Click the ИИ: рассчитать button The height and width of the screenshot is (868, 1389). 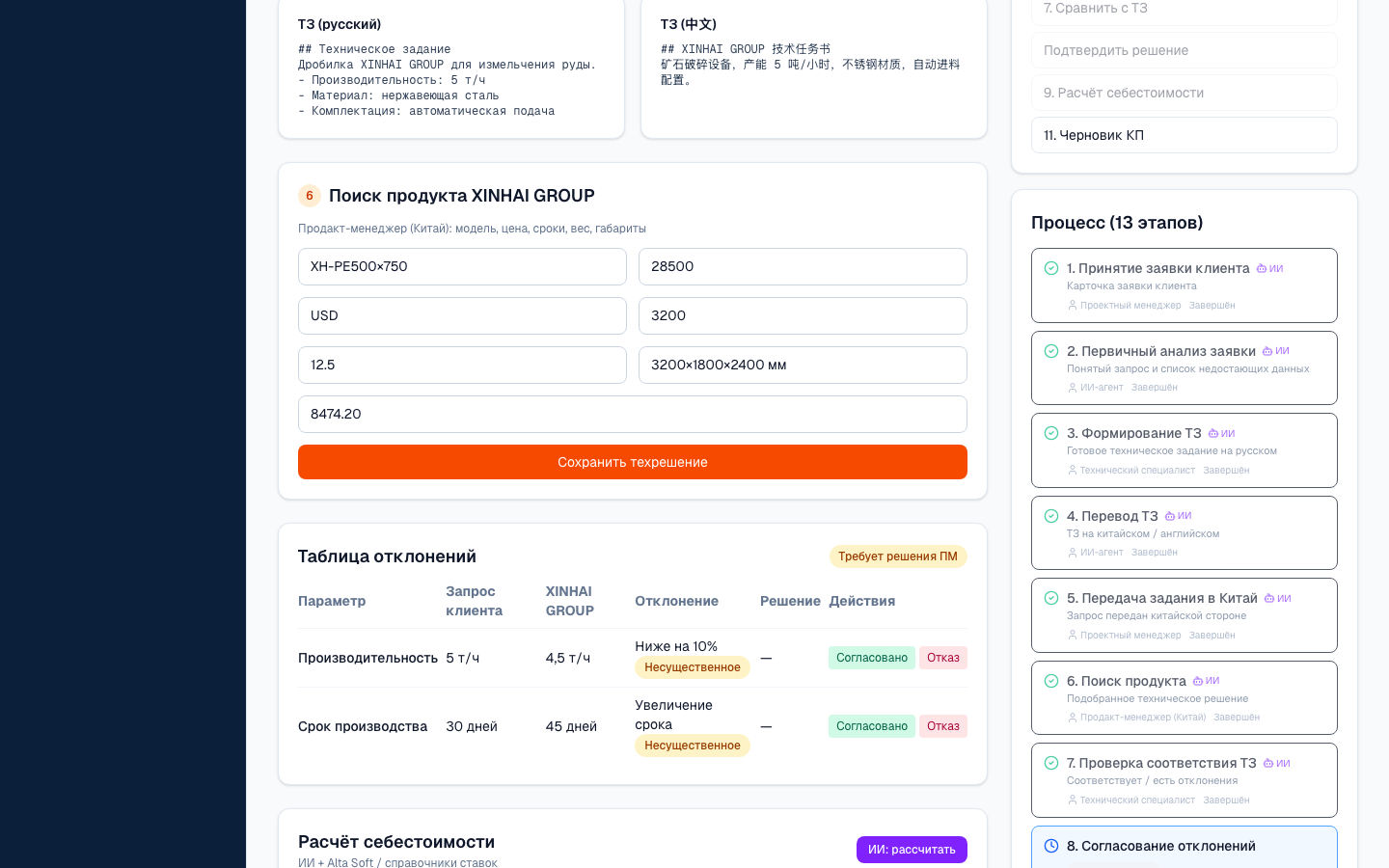(912, 850)
